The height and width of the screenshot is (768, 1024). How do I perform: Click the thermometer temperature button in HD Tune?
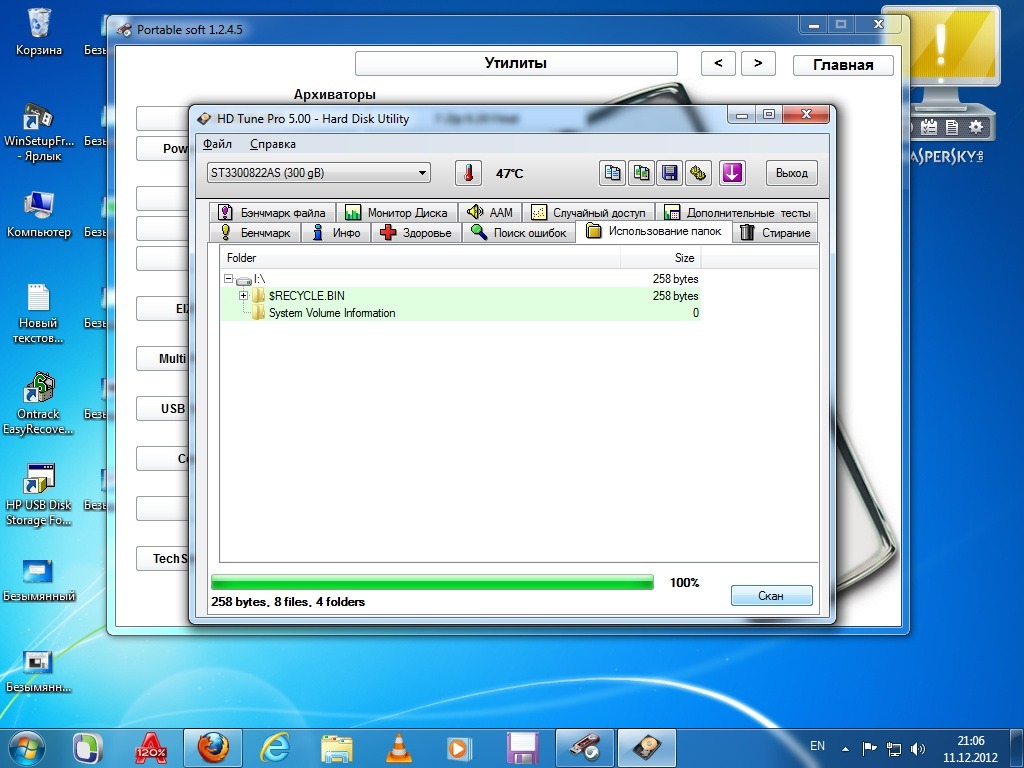pyautogui.click(x=468, y=173)
